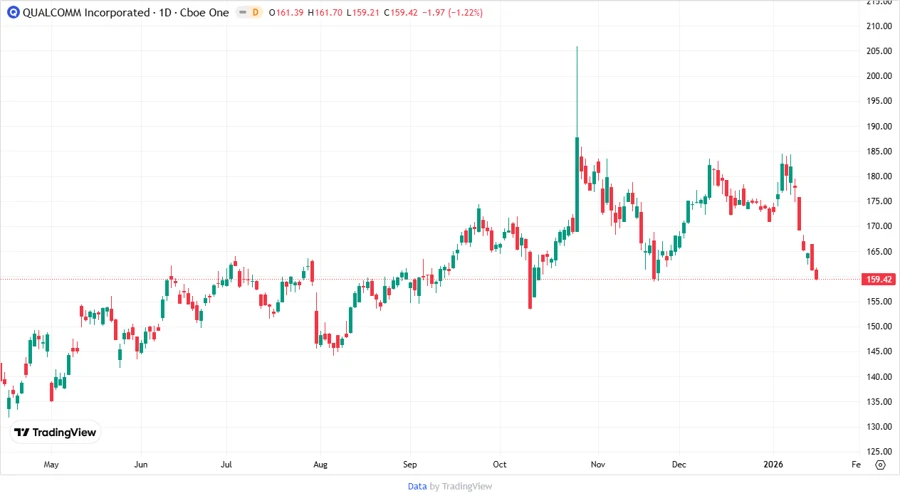Click the May label on time axis
Screen dimensions: 900x498
click(51, 465)
